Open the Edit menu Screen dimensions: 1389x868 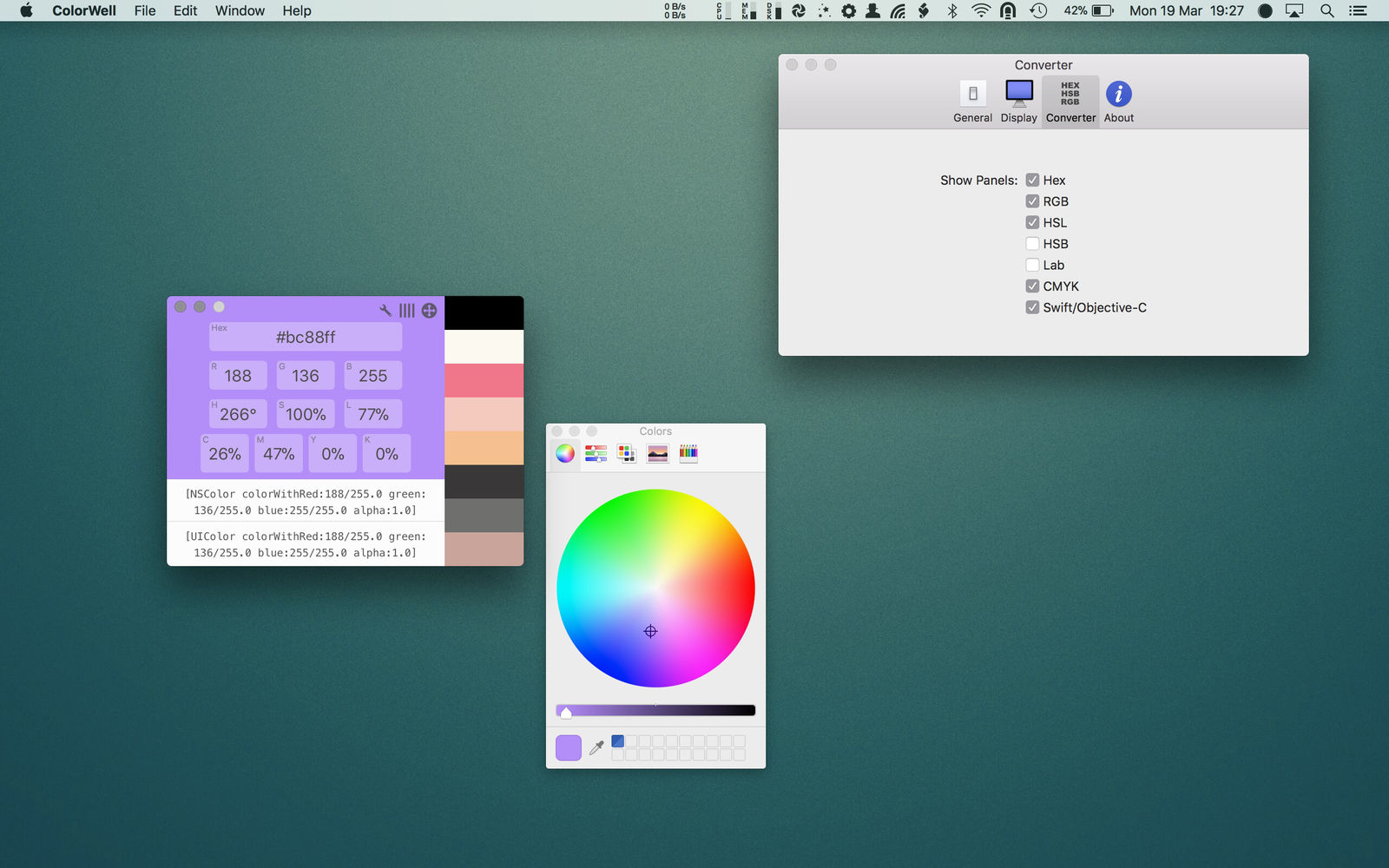[x=185, y=10]
